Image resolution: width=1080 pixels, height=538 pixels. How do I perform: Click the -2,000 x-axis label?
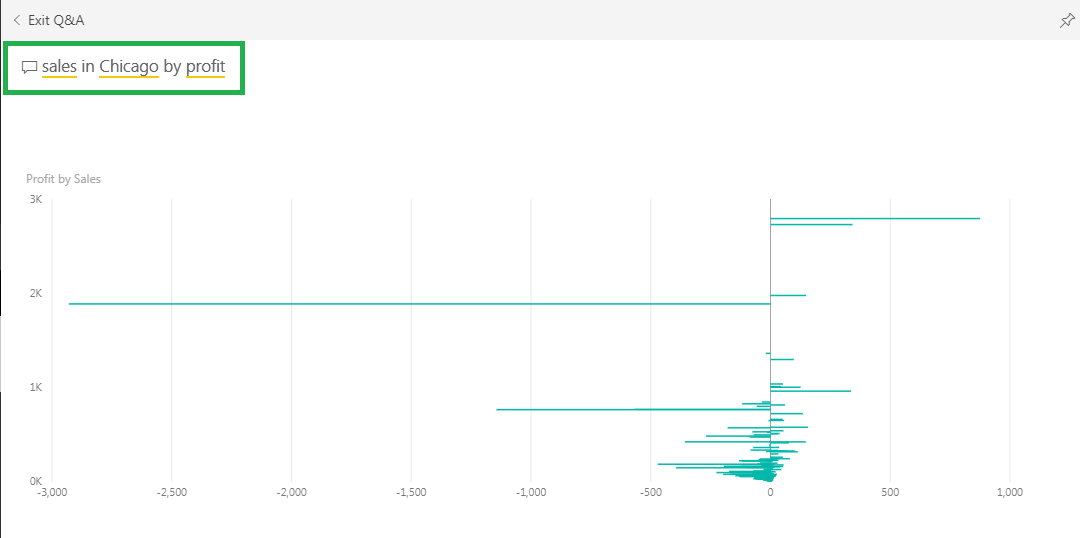click(291, 493)
